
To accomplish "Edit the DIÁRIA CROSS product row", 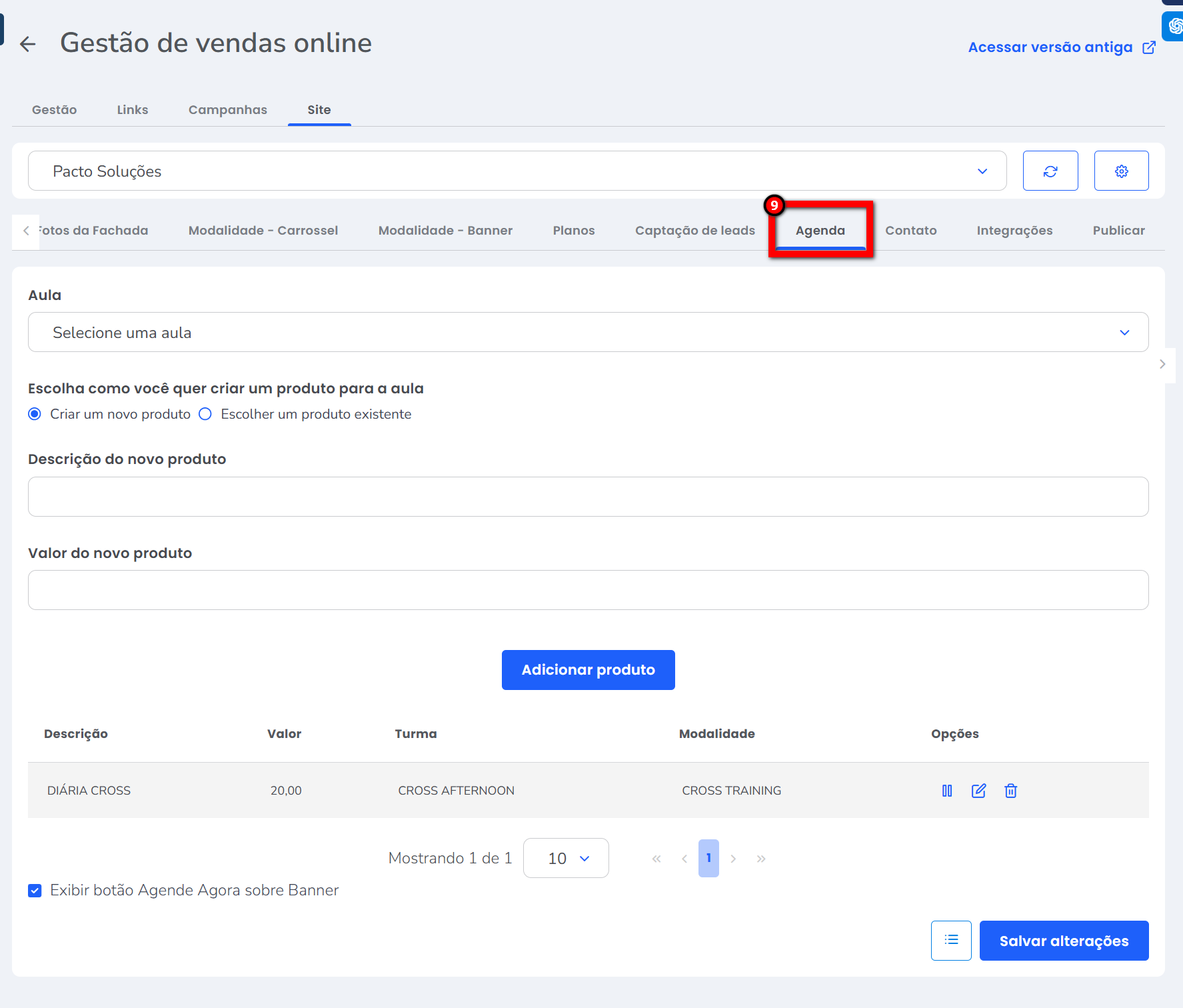I will click(978, 791).
